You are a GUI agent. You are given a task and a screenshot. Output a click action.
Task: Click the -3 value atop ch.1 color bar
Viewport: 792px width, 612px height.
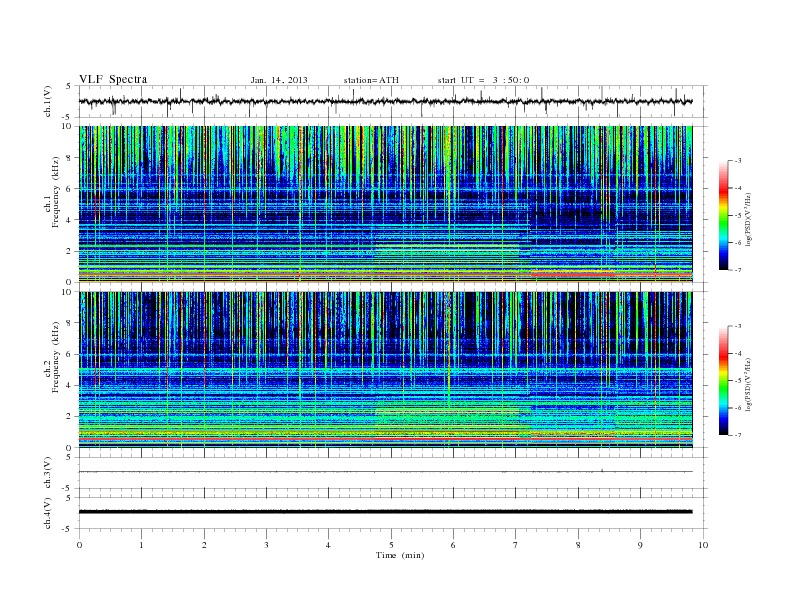738,161
